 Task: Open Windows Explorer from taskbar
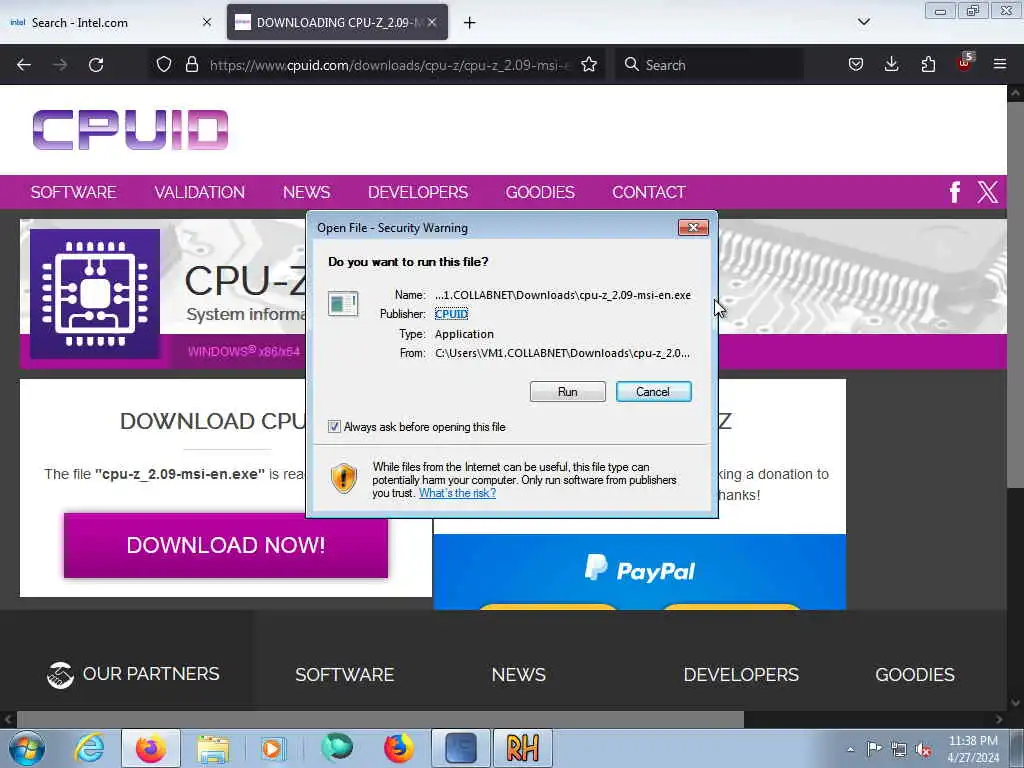(213, 748)
